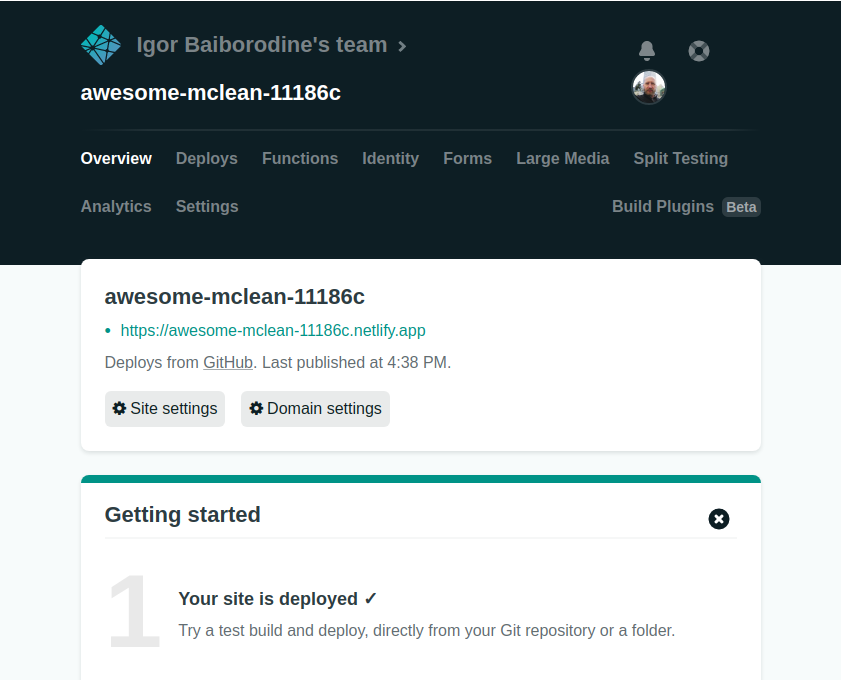Select the Forms tab
The image size is (841, 680).
pyautogui.click(x=467, y=159)
